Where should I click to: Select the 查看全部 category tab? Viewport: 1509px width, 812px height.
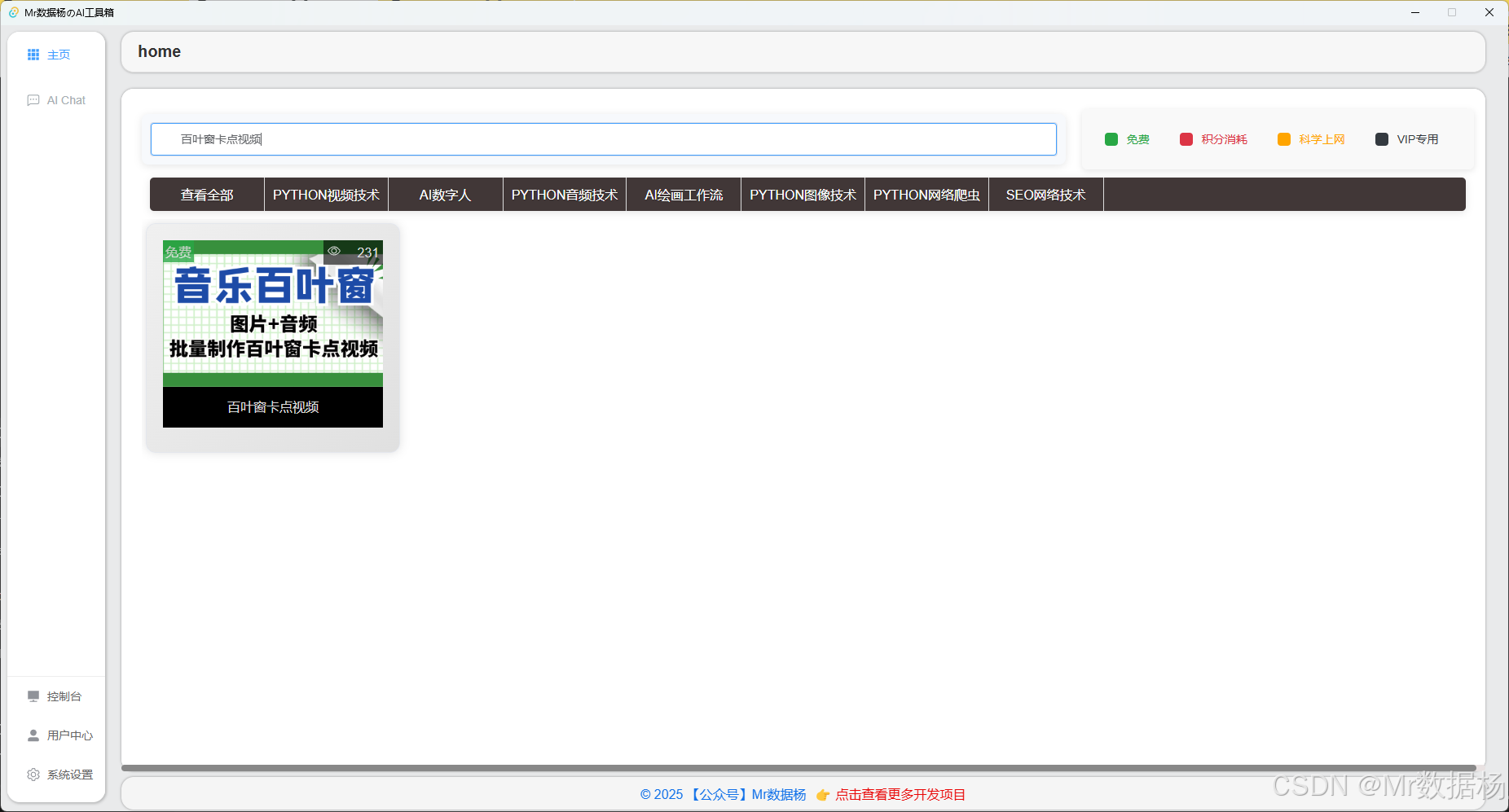[x=207, y=195]
